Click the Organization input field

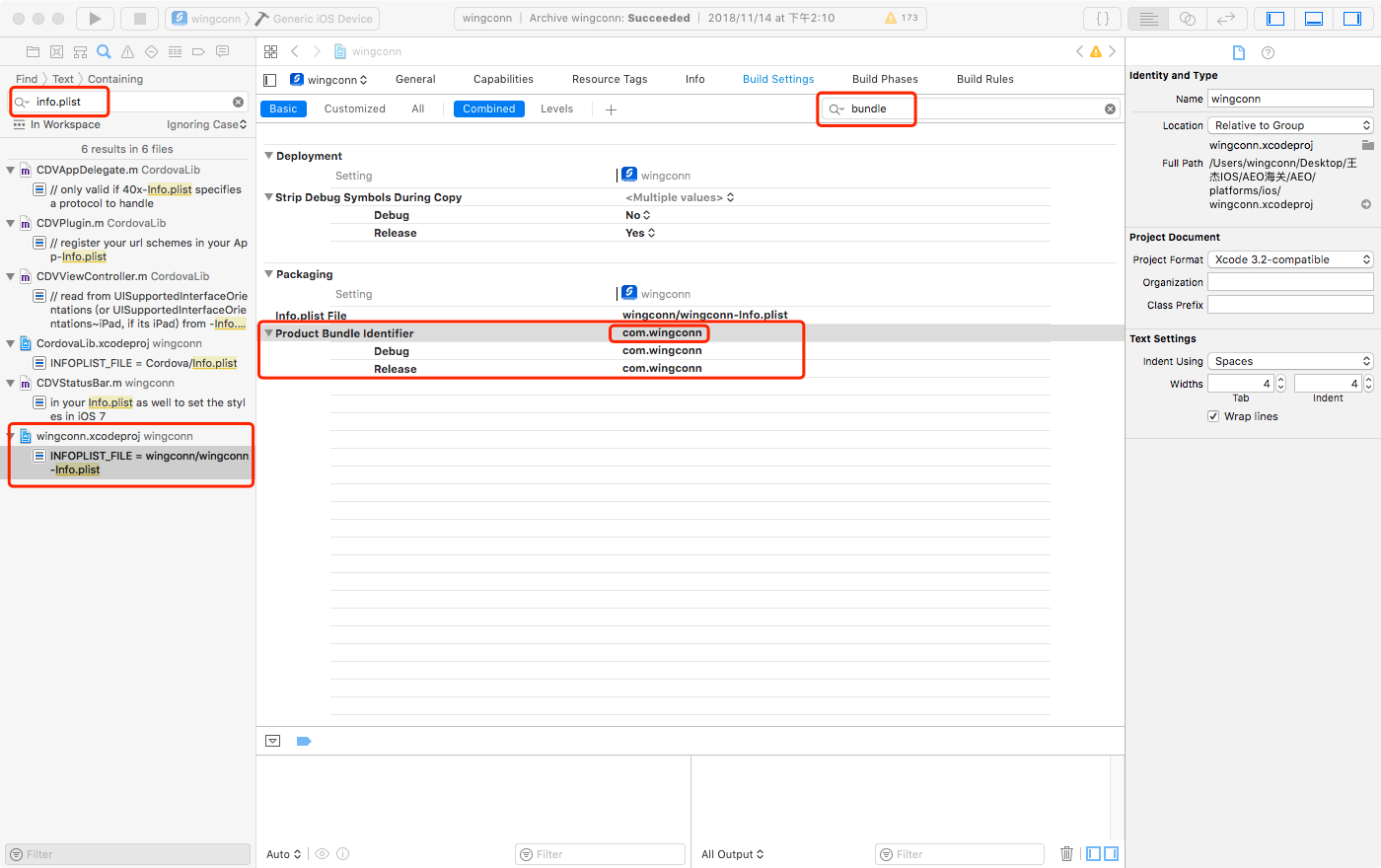[1290, 282]
